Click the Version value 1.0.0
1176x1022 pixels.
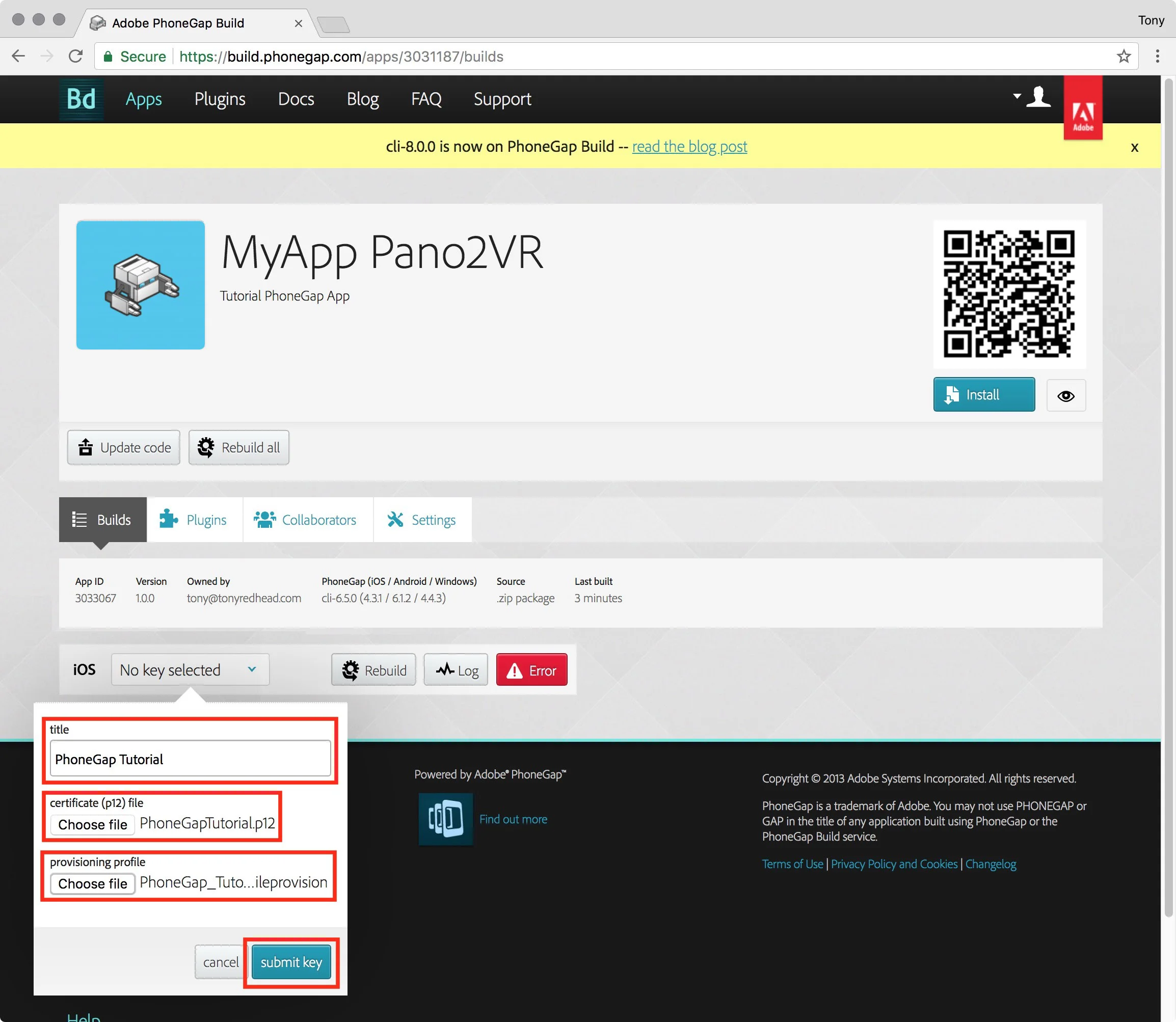145,598
